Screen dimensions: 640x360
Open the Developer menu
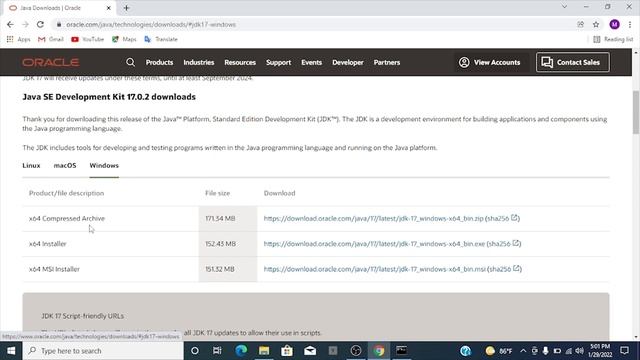point(348,62)
